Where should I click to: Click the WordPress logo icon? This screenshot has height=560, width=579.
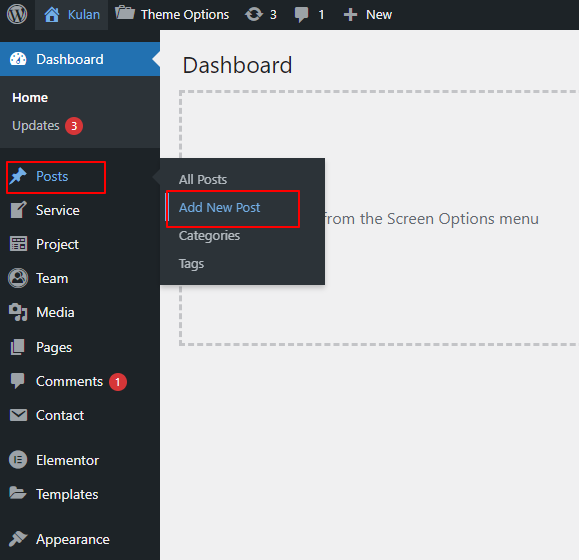point(17,14)
